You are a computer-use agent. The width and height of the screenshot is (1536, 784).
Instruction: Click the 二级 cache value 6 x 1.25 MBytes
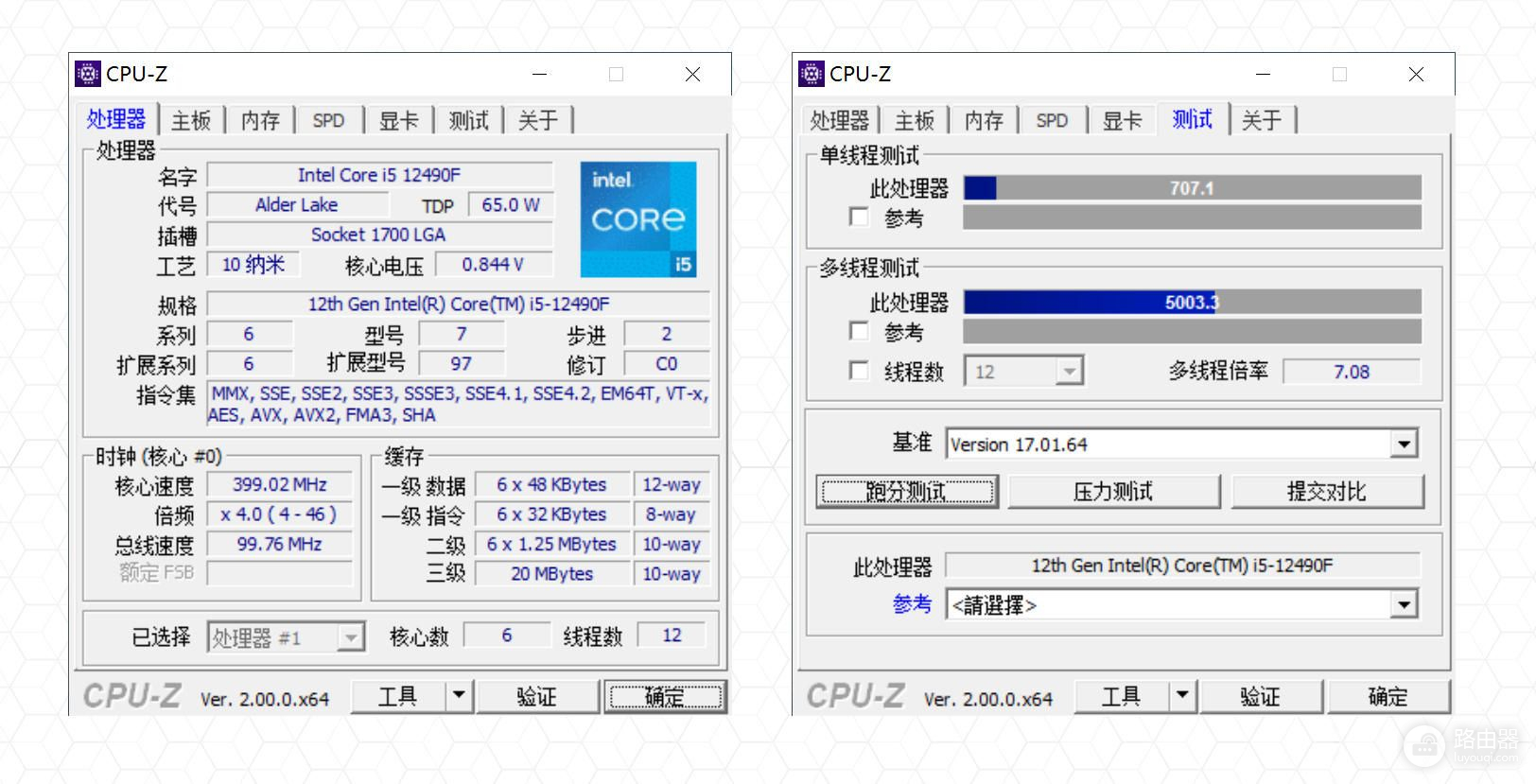(x=552, y=545)
